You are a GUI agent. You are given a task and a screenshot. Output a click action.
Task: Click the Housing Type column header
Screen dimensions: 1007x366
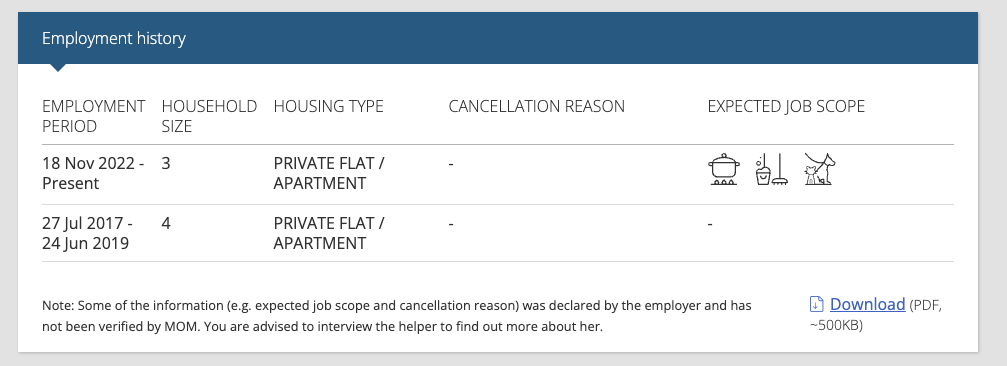click(328, 107)
